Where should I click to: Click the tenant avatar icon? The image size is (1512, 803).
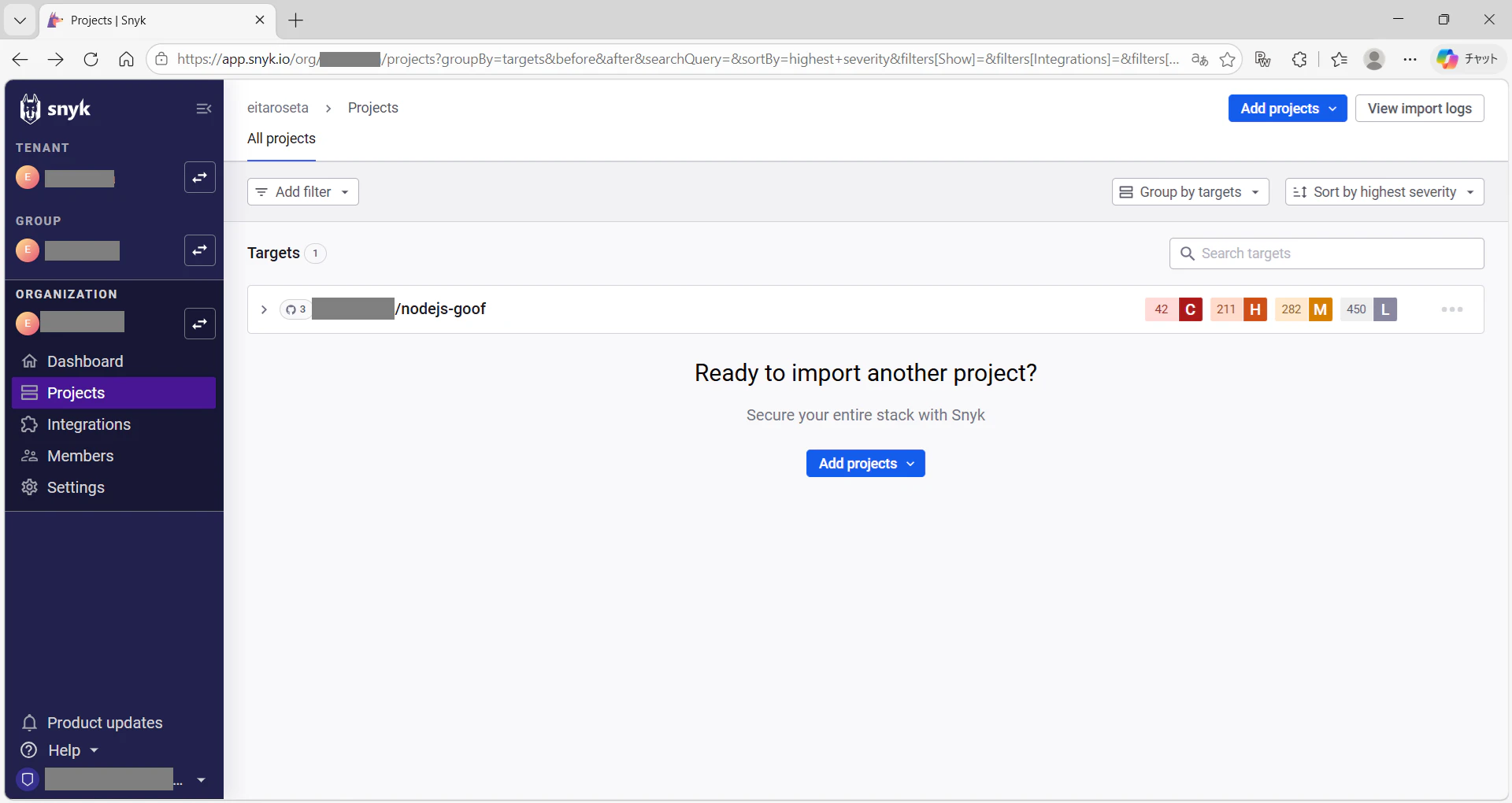[x=28, y=177]
